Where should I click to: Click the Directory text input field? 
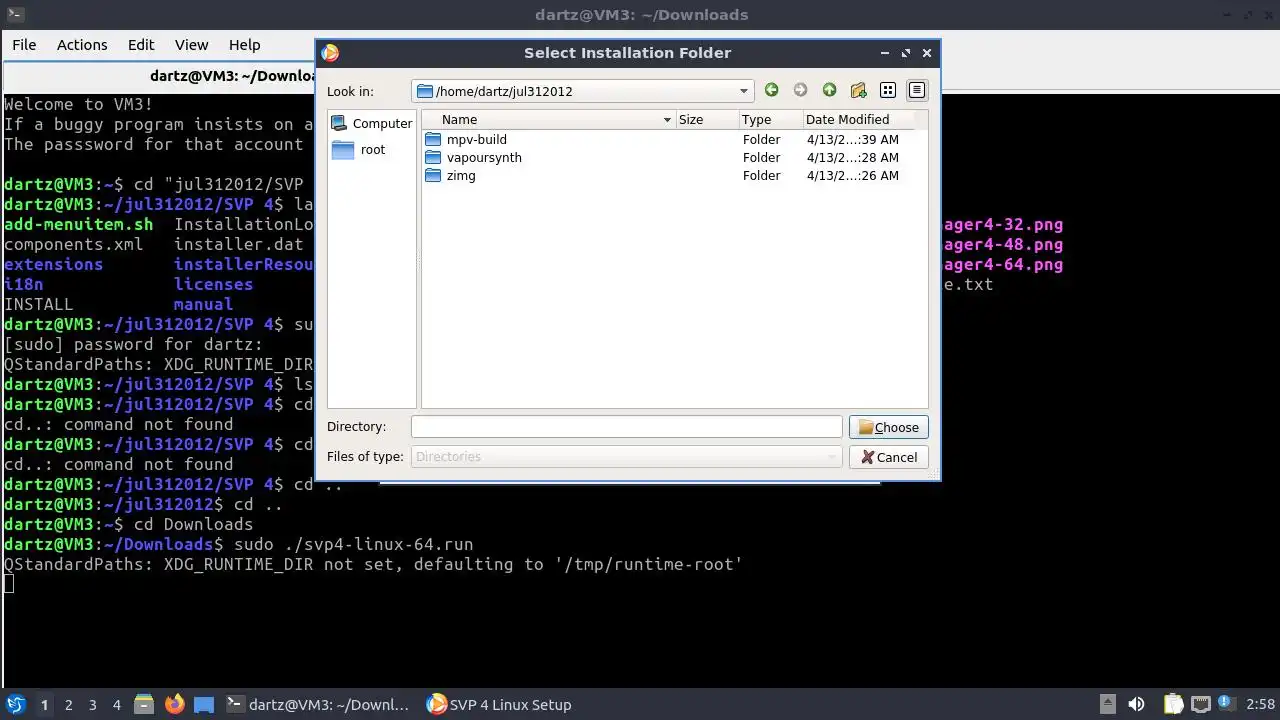click(626, 427)
